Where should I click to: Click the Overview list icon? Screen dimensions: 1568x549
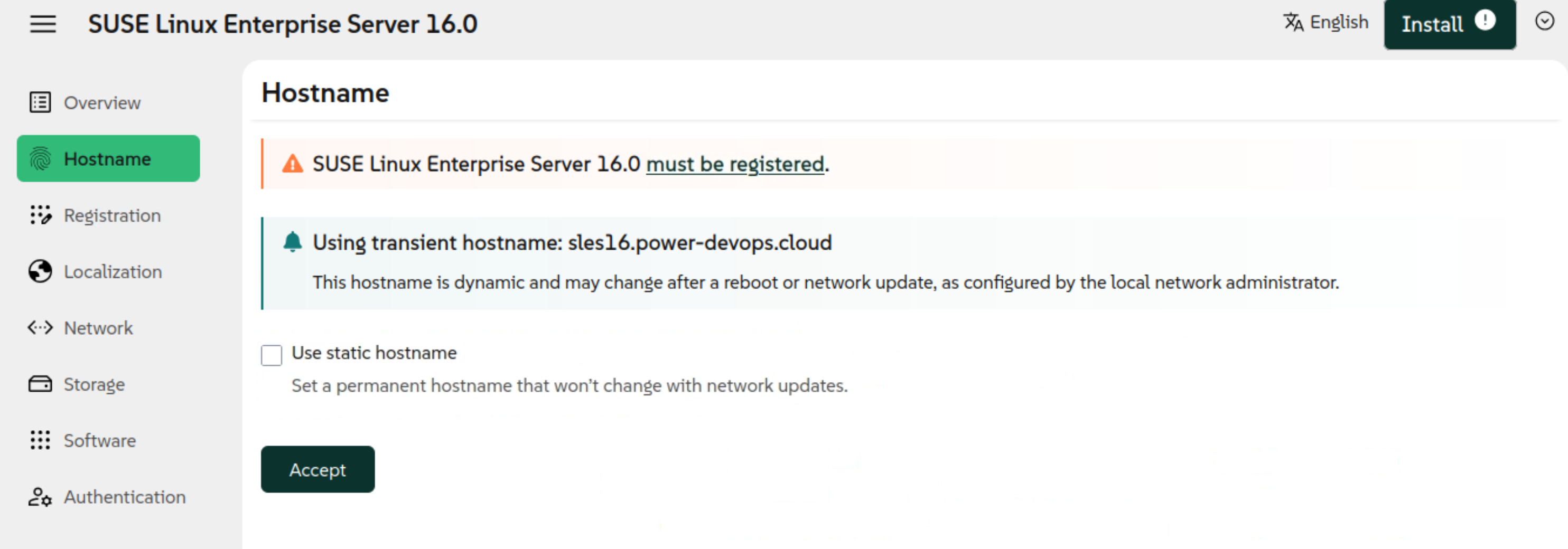[40, 102]
